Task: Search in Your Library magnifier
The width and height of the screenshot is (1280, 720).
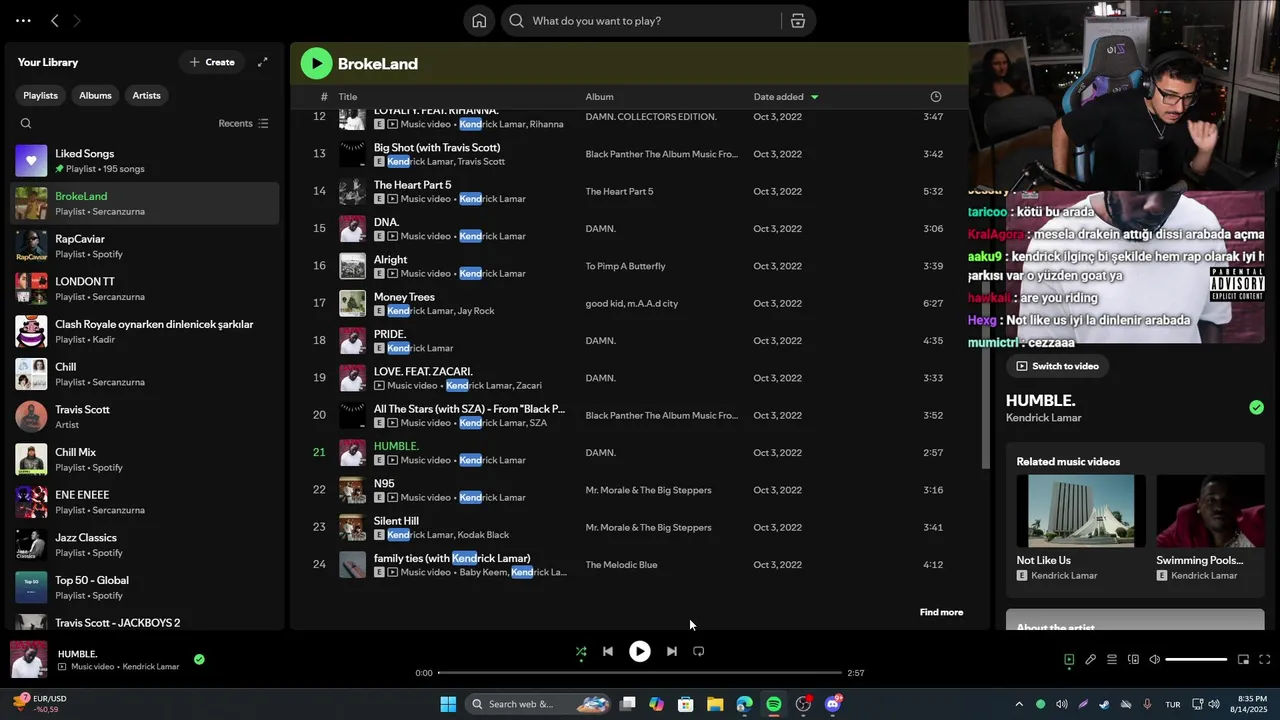Action: pyautogui.click(x=26, y=124)
